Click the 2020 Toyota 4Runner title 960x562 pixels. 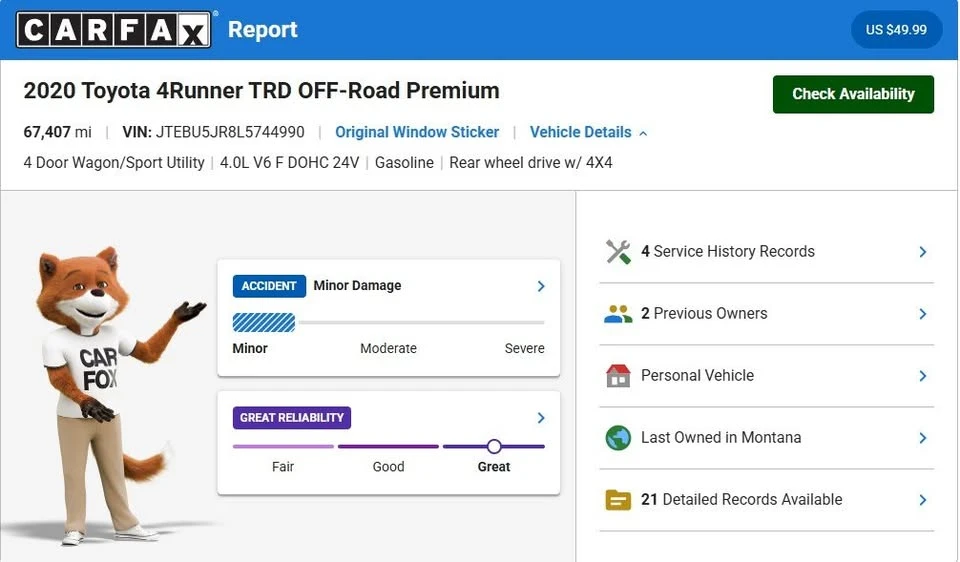[261, 91]
